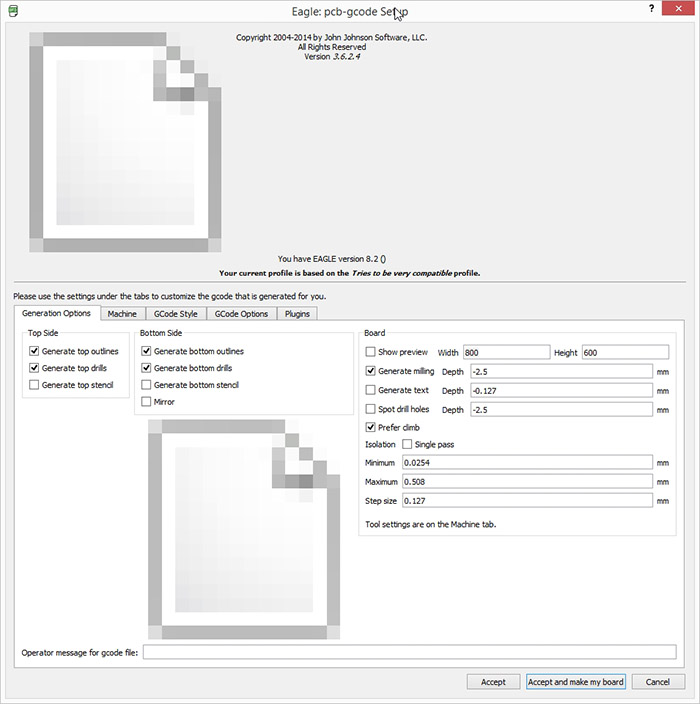Viewport: 700px width, 704px height.
Task: Toggle Generate top outlines checkbox
Action: tap(34, 351)
